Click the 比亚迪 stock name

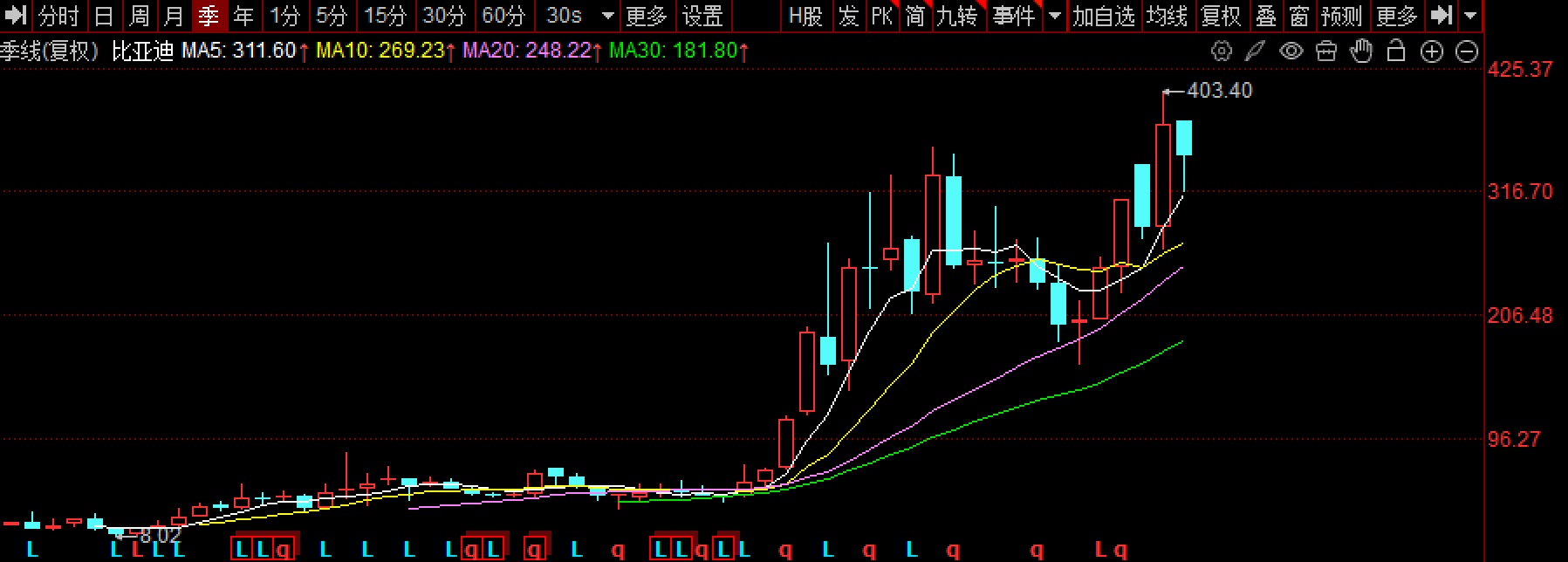143,51
